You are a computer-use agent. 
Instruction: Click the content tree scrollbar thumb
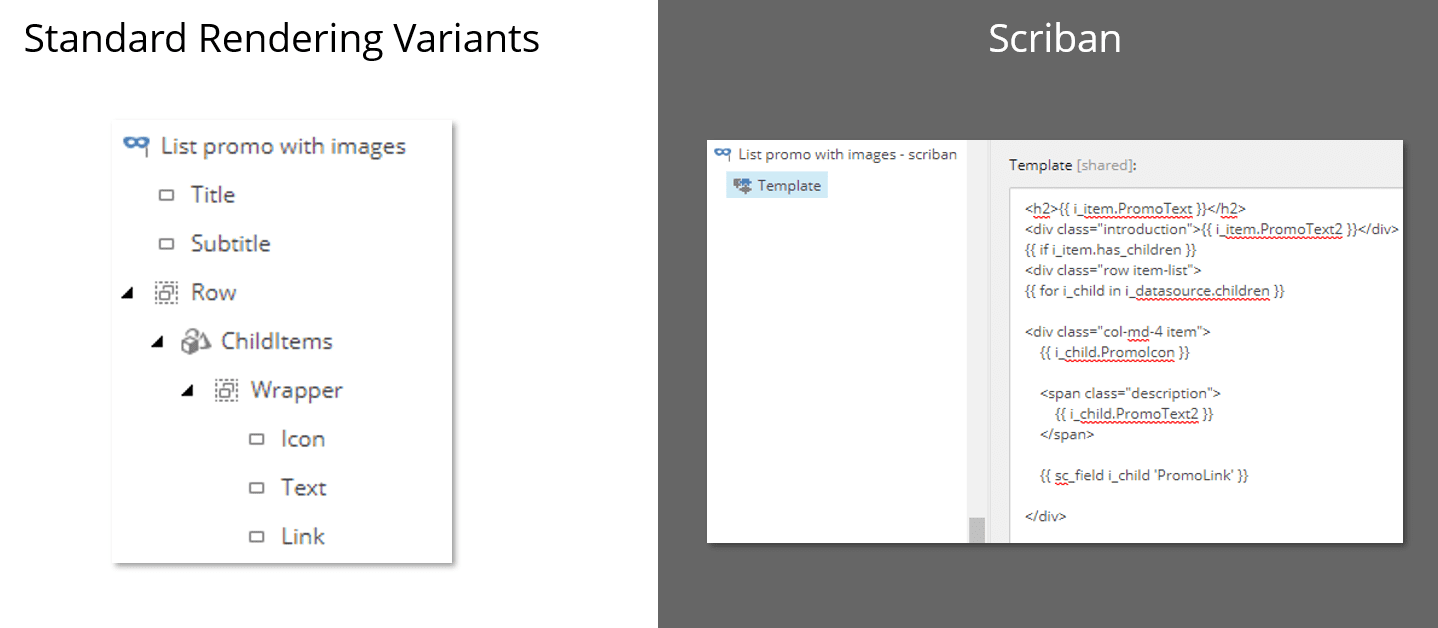click(x=977, y=530)
